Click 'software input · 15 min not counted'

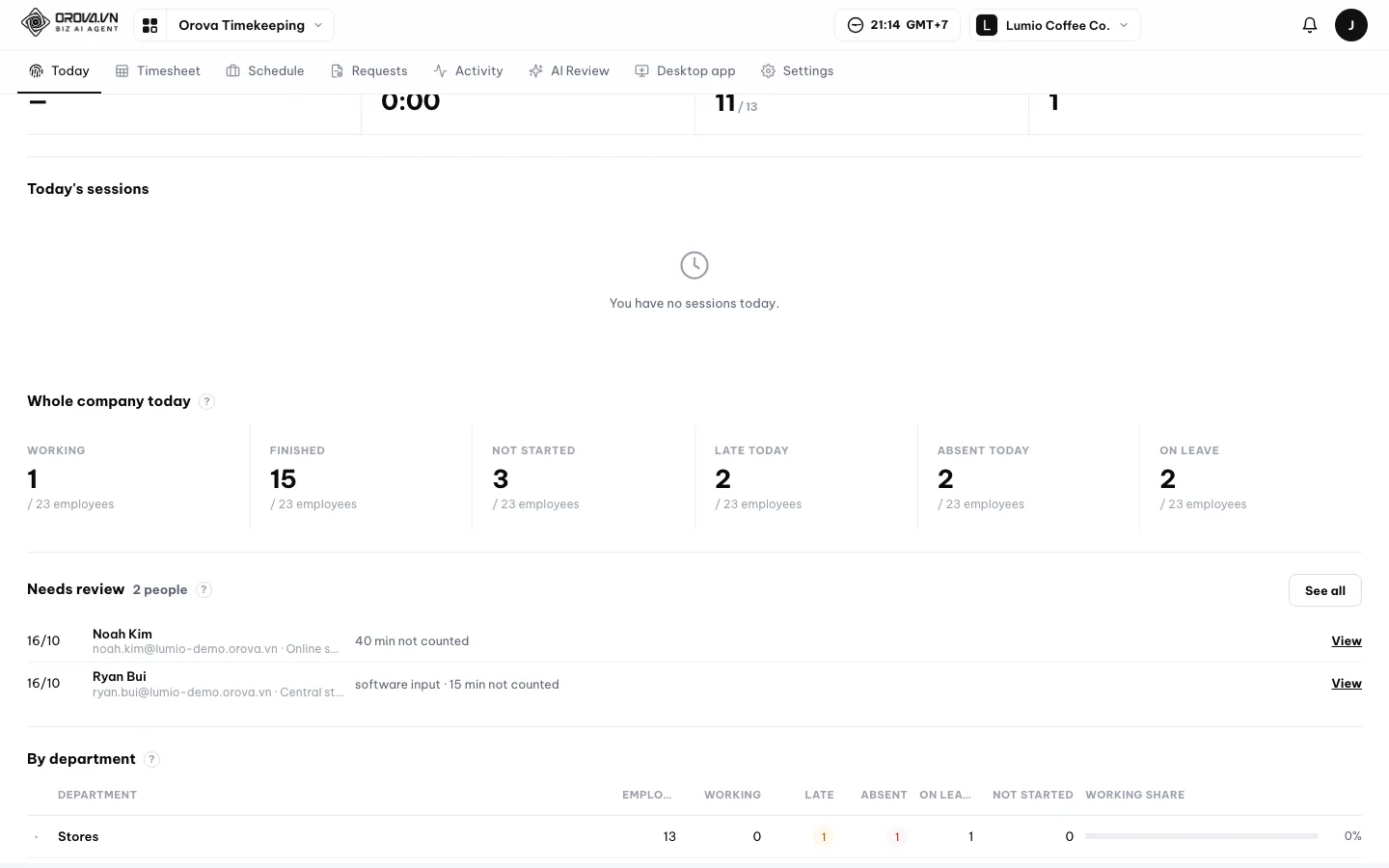point(457,685)
